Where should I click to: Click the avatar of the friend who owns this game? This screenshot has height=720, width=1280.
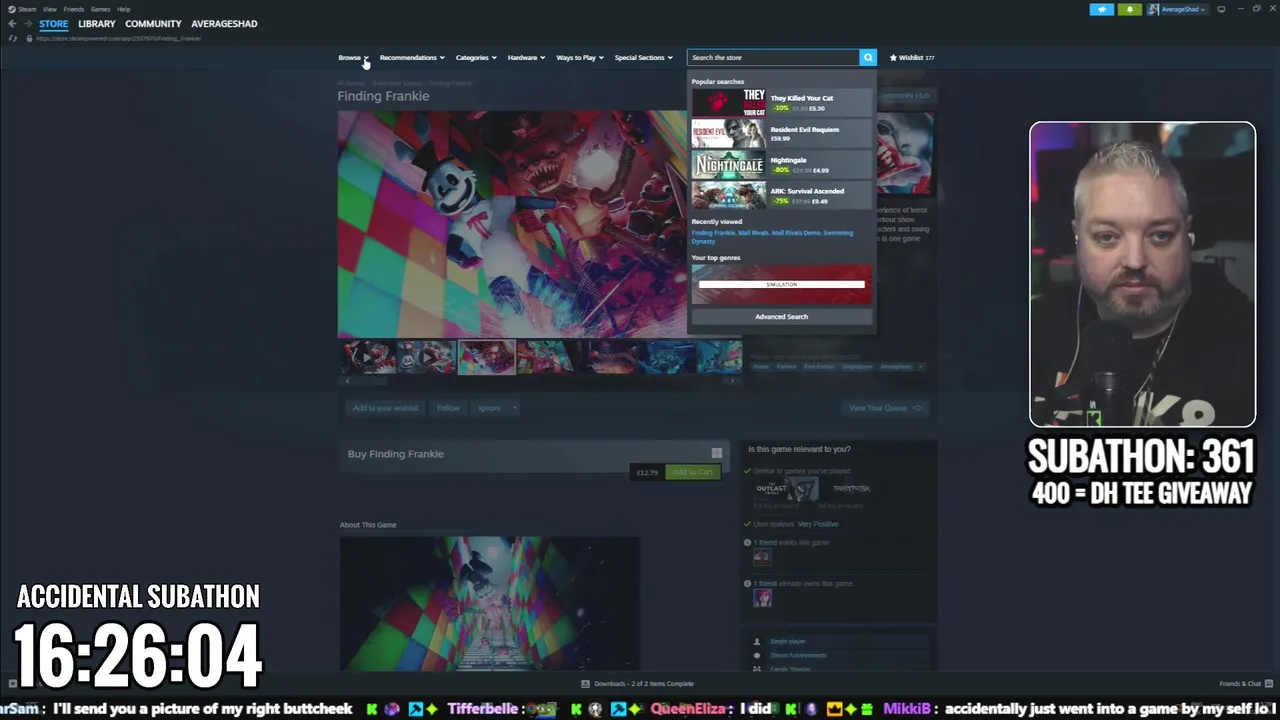[762, 598]
